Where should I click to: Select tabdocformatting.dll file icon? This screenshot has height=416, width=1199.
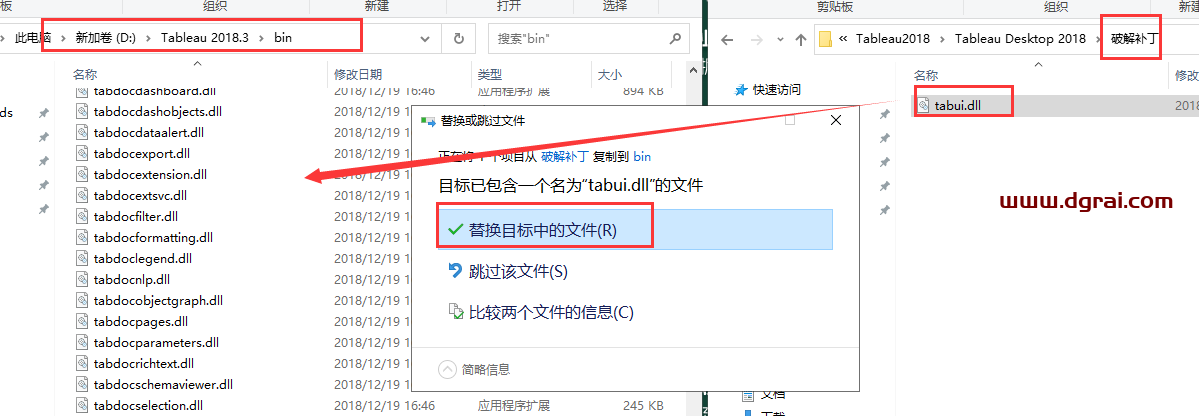coord(83,237)
